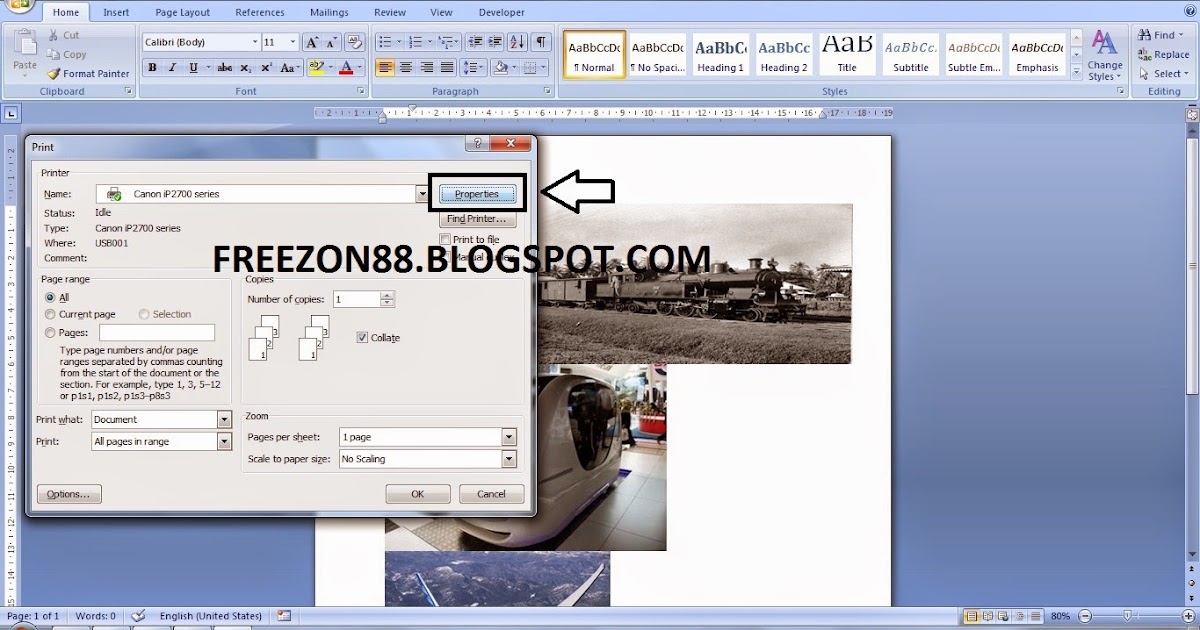Toggle the Collate checkbox

[362, 338]
